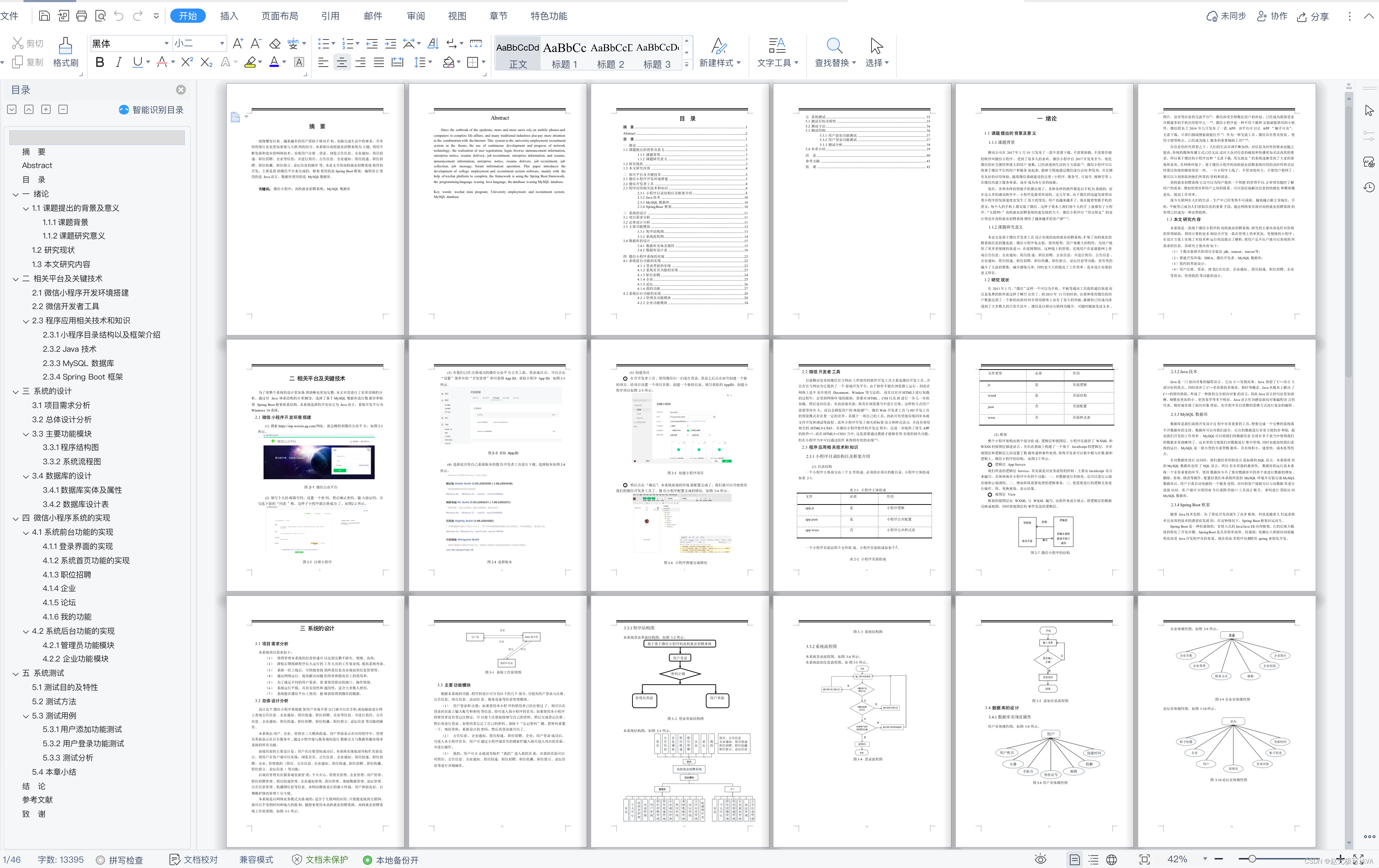Collapse the 2.3 程序应用相关技术和知识 node
The height and width of the screenshot is (868, 1379).
tap(26, 321)
